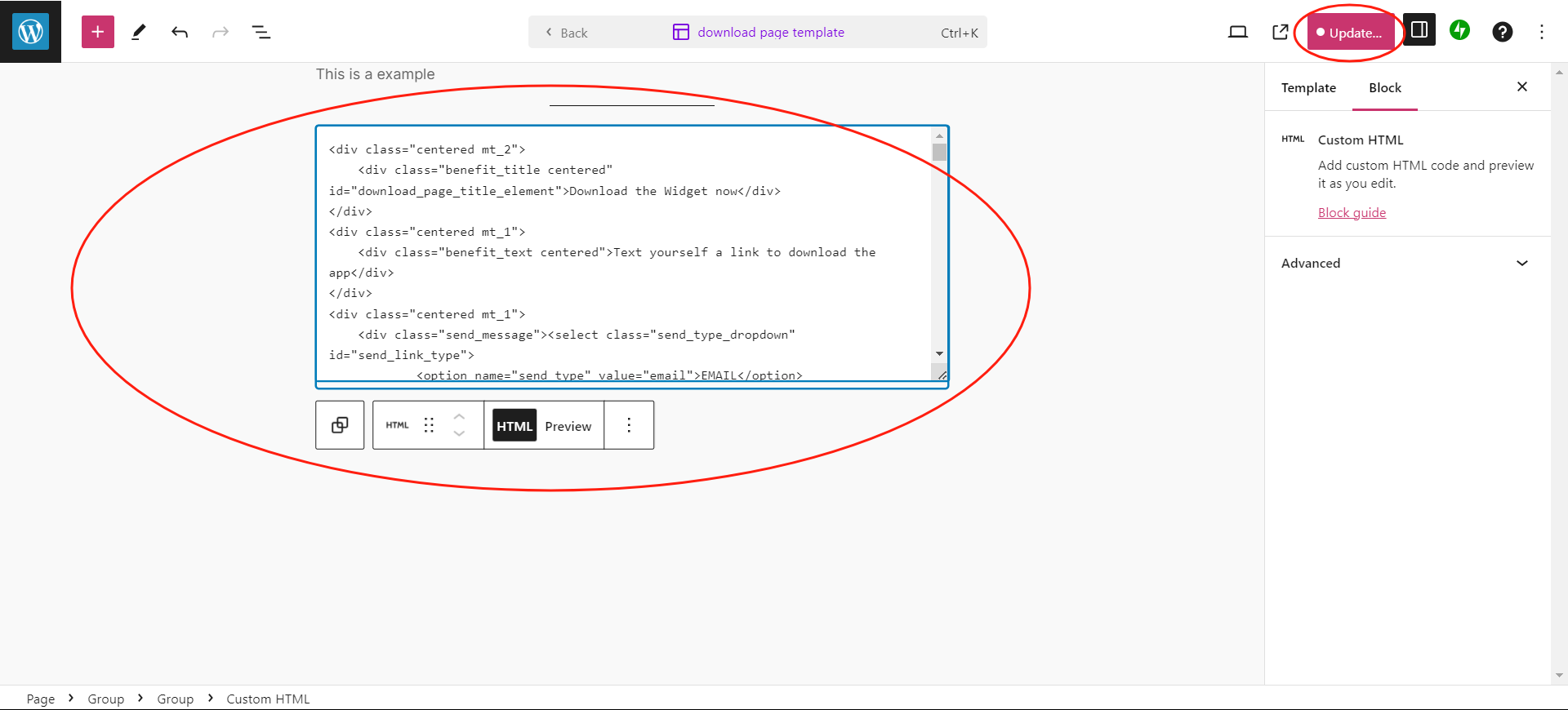The image size is (1568, 710).
Task: Select Page in the breadcrumb
Action: click(41, 699)
